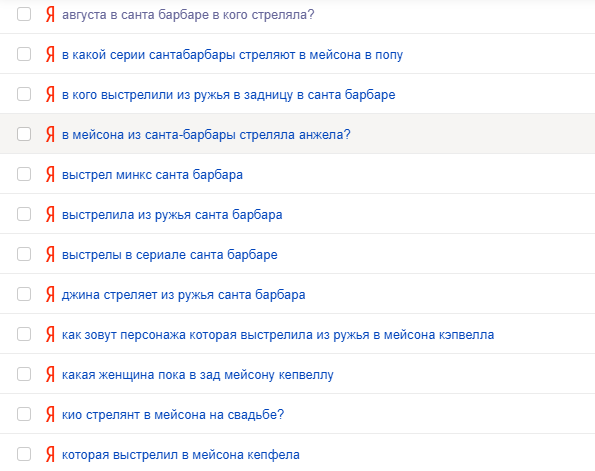
Task: Click Yandex icon beside «в какой серии сантабарбары стреляют»
Action: 50,55
